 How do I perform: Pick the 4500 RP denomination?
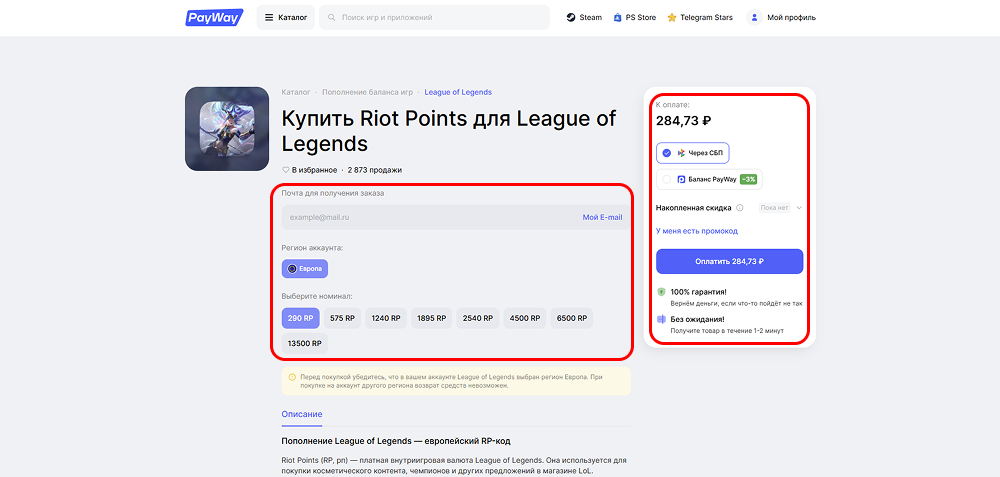coord(525,318)
